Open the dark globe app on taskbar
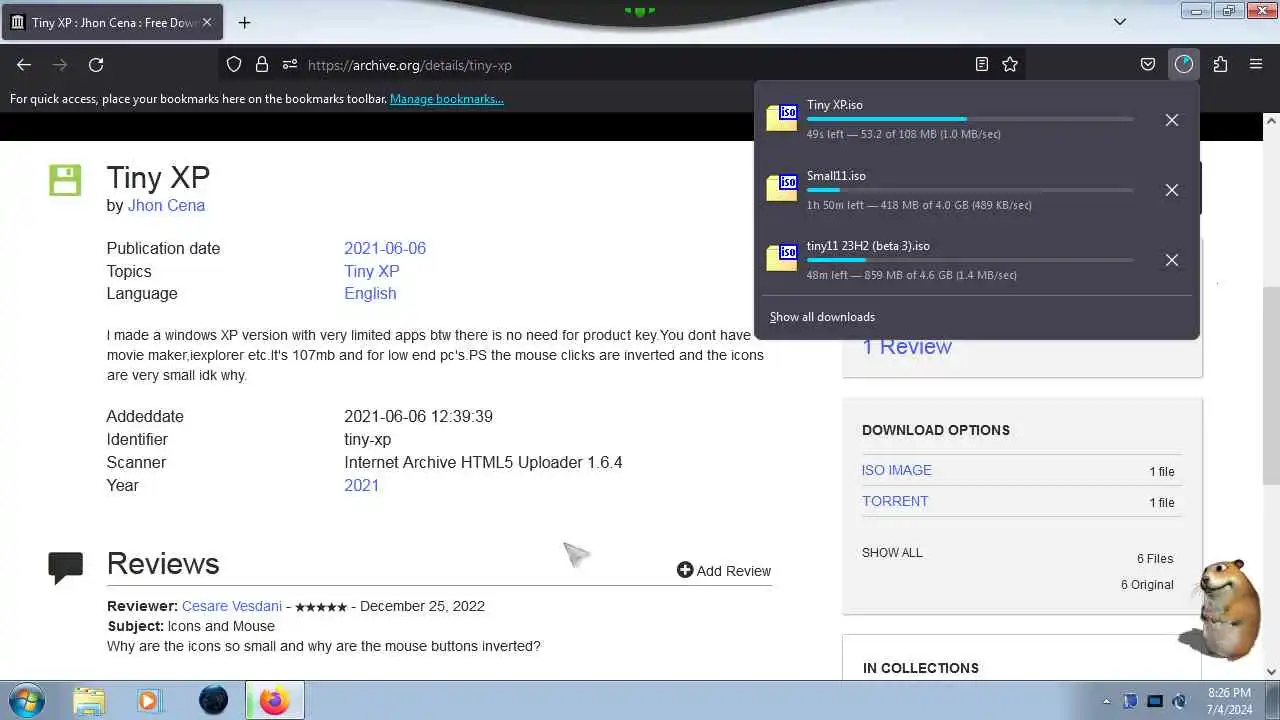1280x720 pixels. [213, 701]
